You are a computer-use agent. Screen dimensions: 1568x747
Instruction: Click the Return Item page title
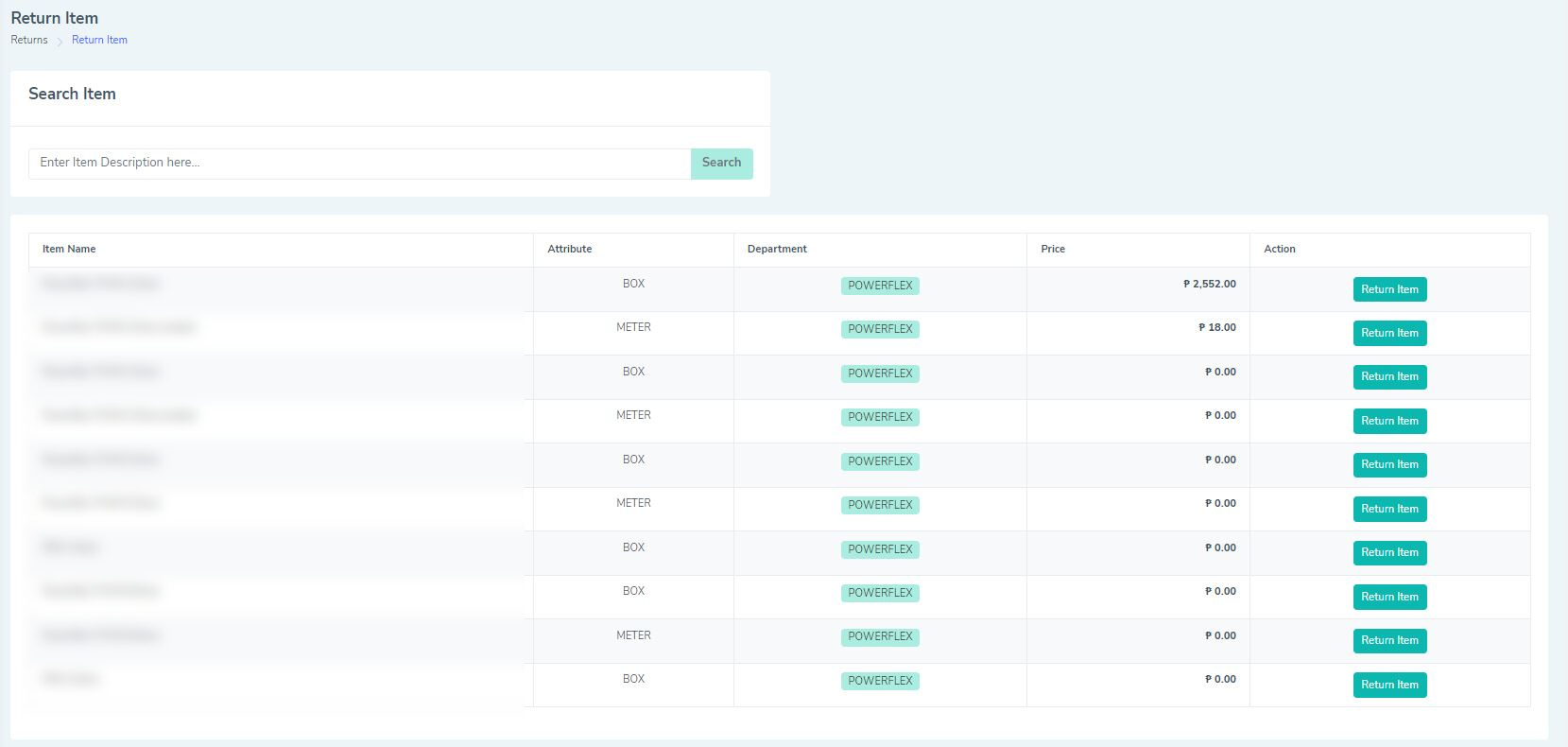tap(54, 18)
